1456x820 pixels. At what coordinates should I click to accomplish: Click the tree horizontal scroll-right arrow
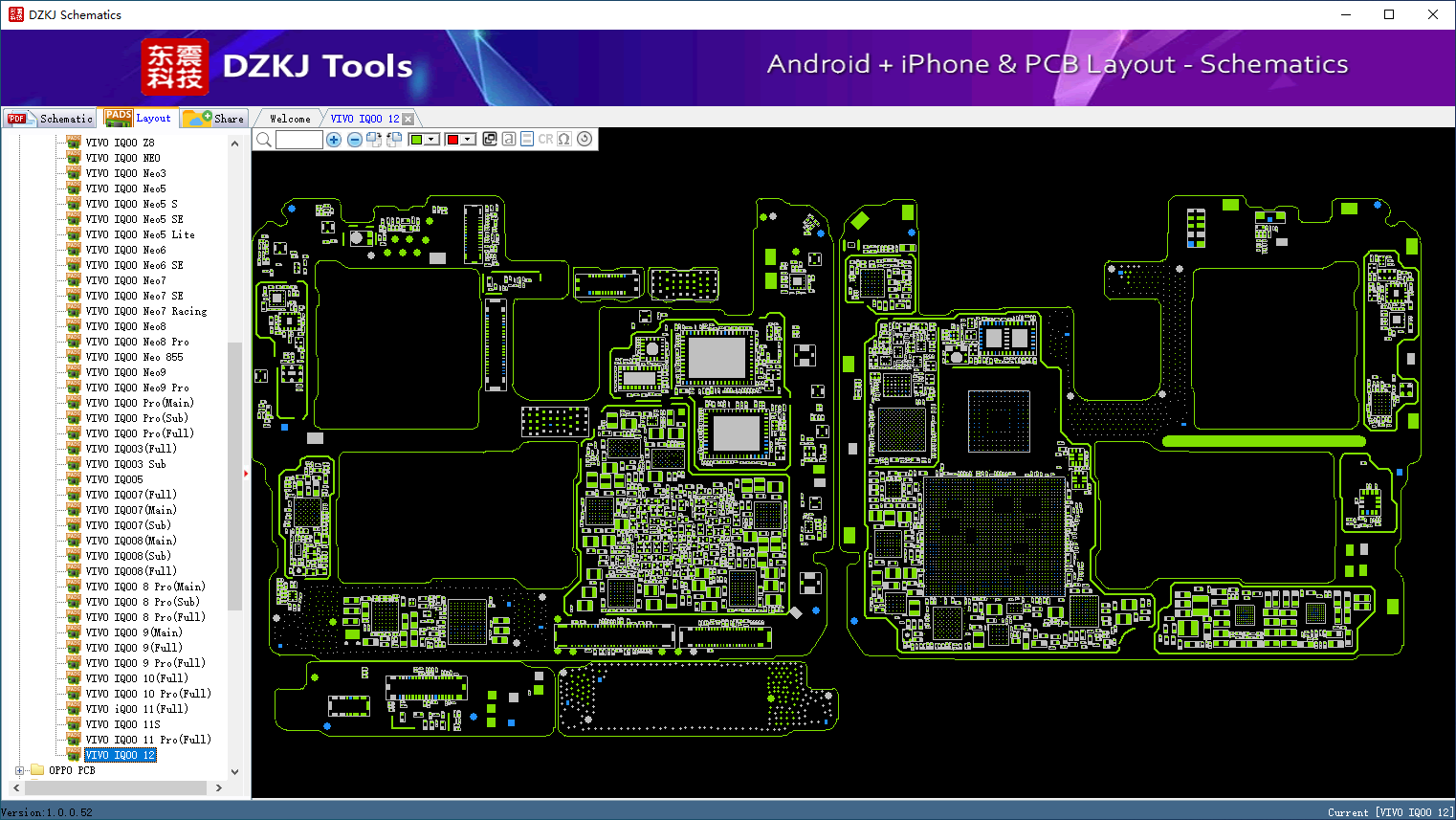(219, 787)
